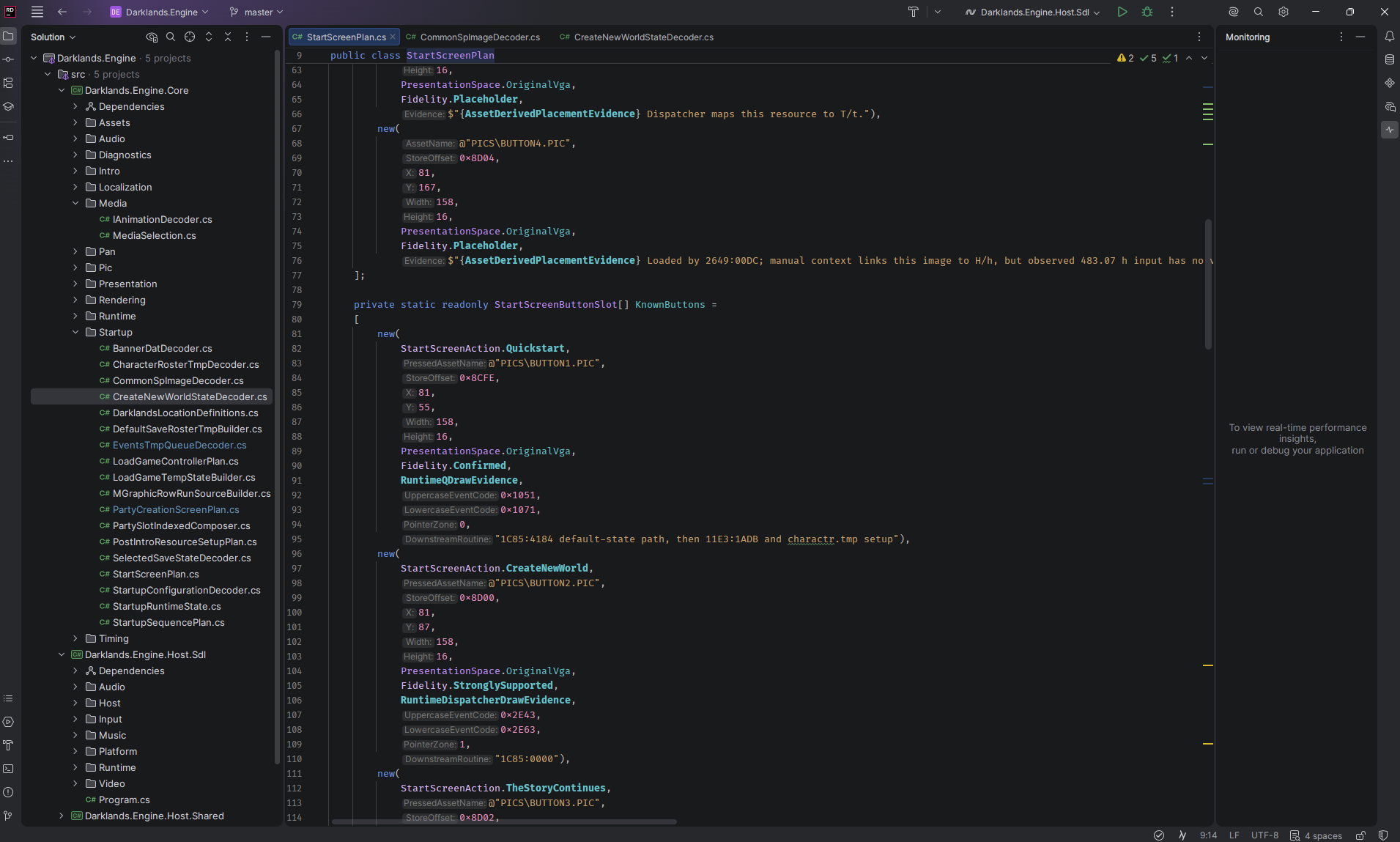1400x842 pixels.
Task: Open the master branch dropdown
Action: (256, 12)
